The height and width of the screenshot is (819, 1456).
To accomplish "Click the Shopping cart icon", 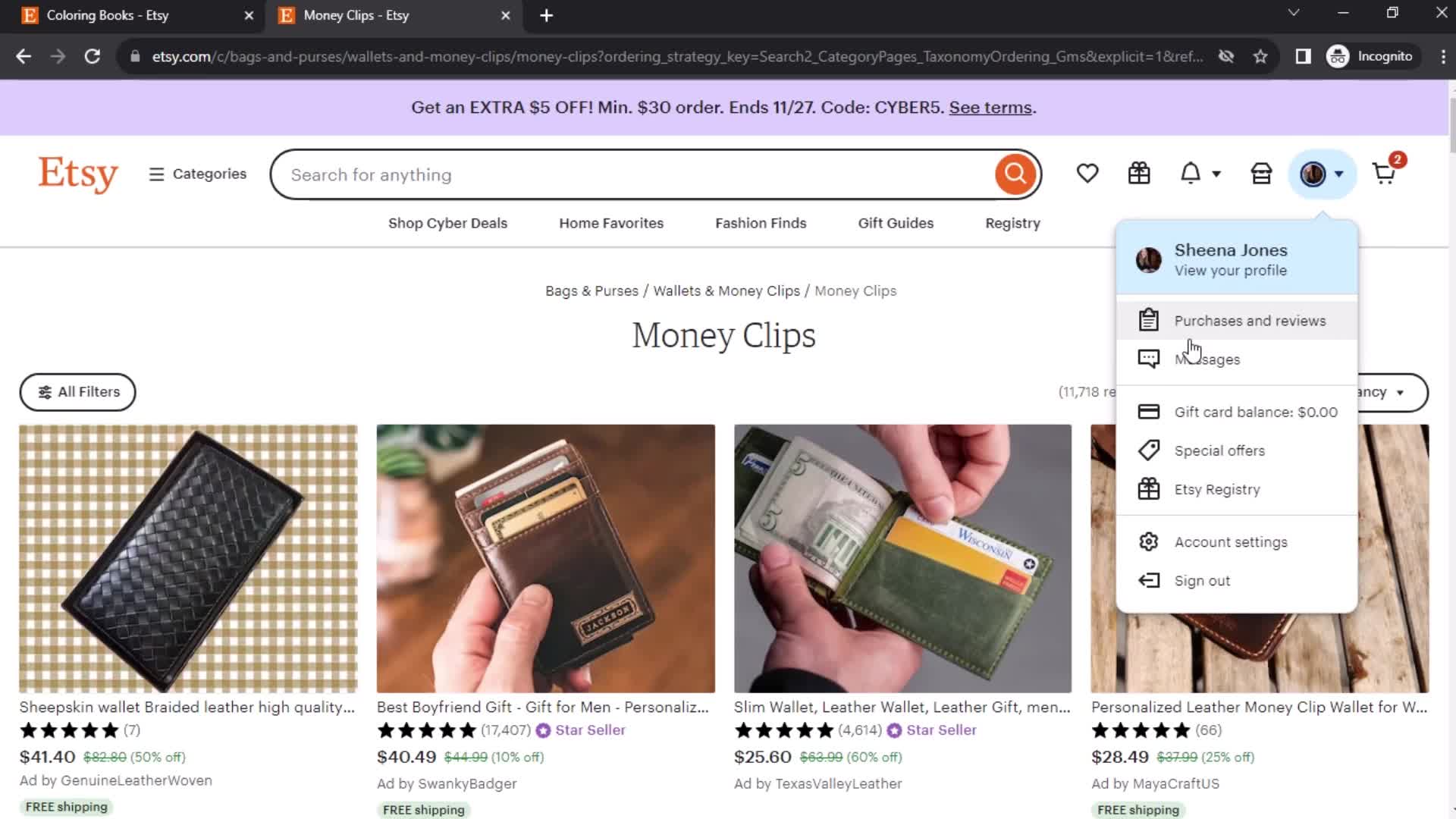I will tap(1385, 173).
